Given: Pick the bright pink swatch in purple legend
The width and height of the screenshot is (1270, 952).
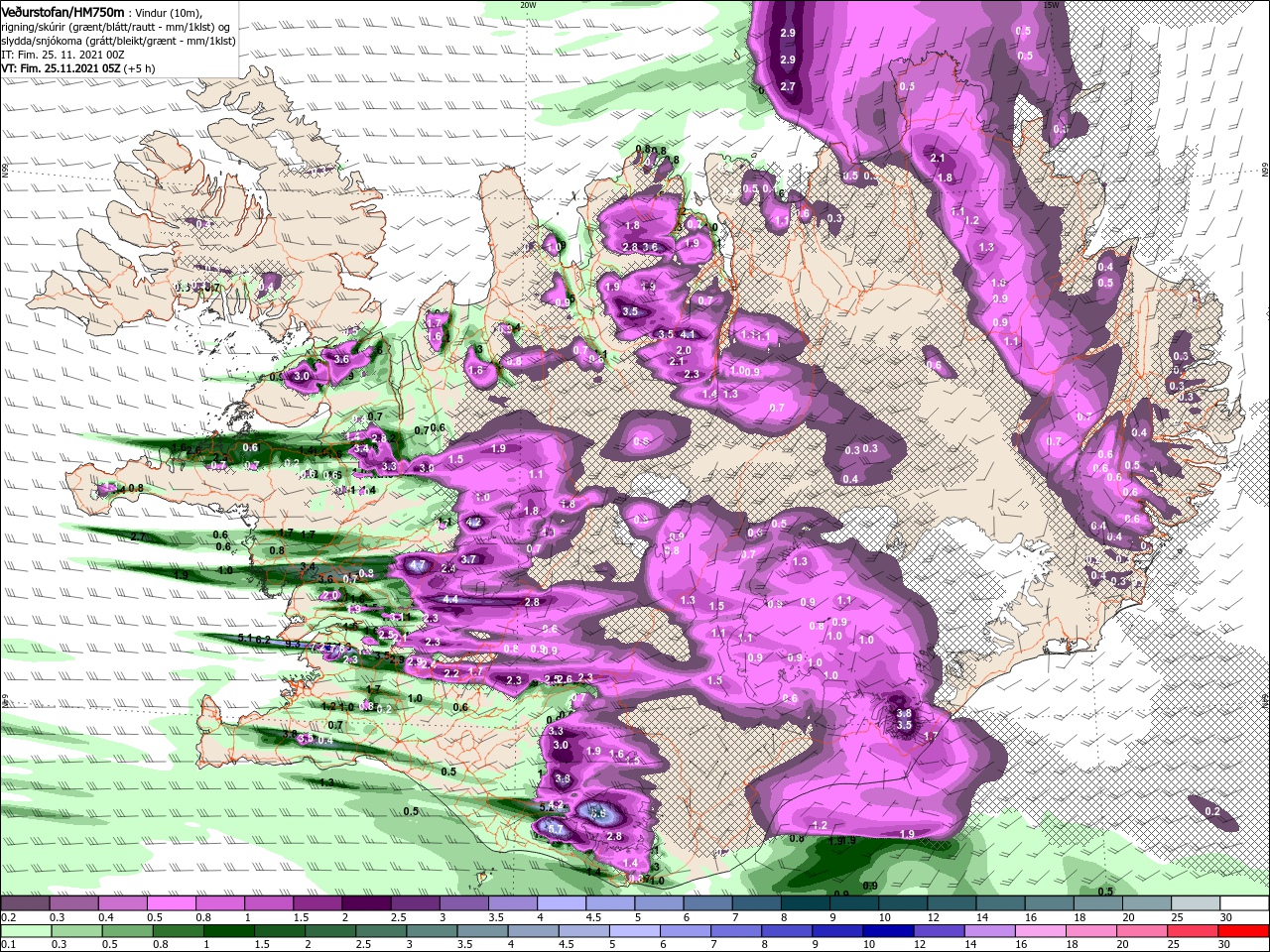Looking at the screenshot, I should tap(171, 903).
